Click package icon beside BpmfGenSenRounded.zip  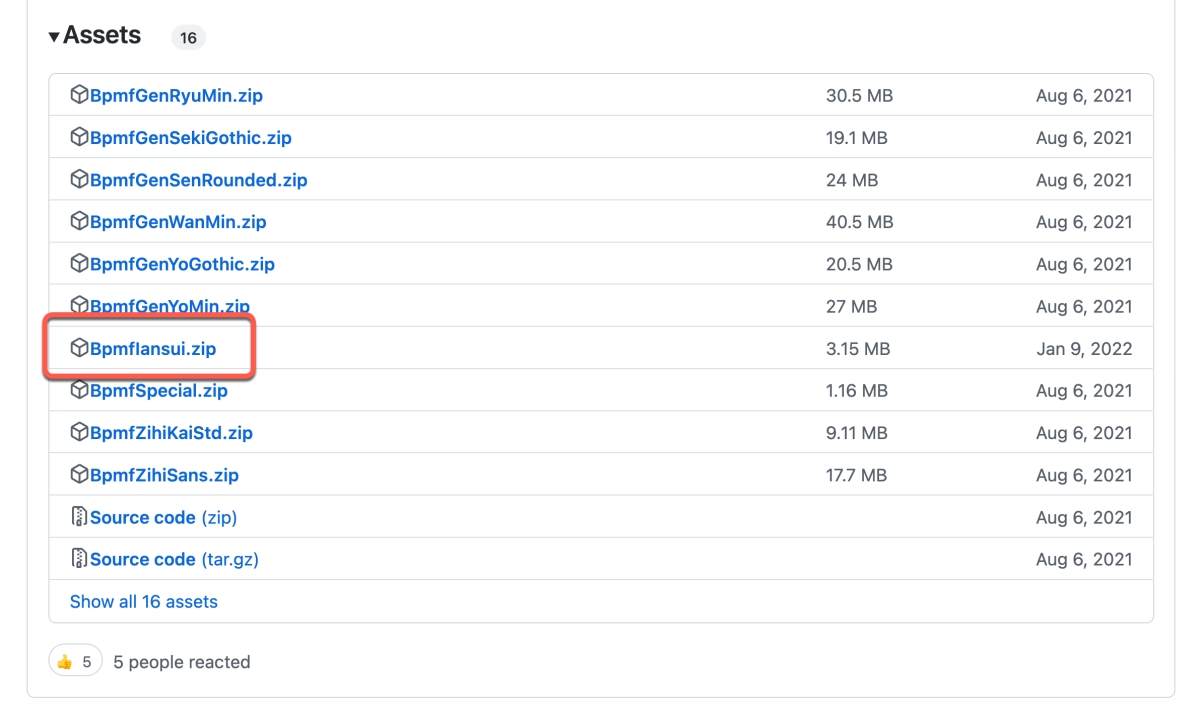pos(79,180)
